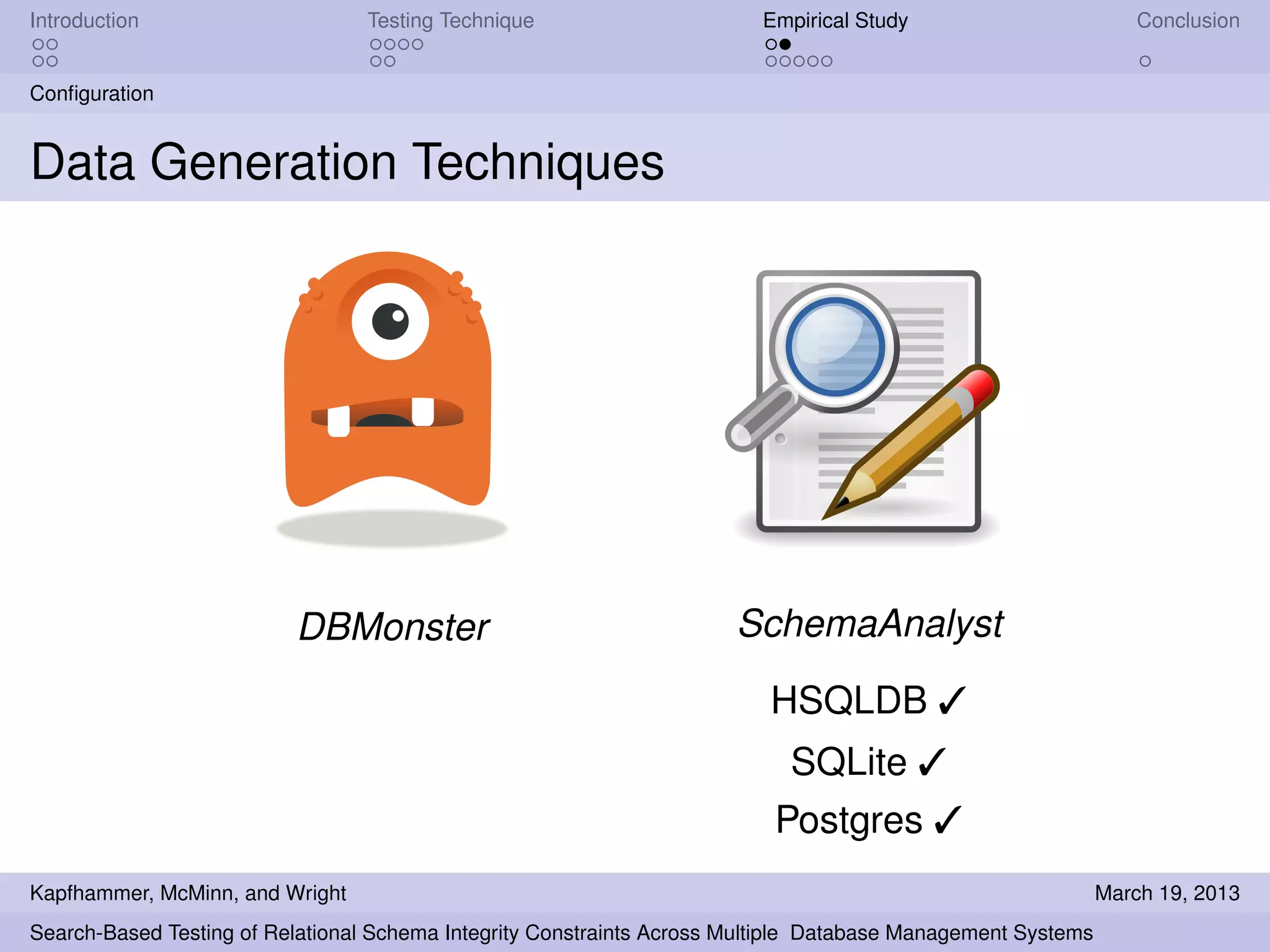Go to the Conclusion section

click(1188, 20)
